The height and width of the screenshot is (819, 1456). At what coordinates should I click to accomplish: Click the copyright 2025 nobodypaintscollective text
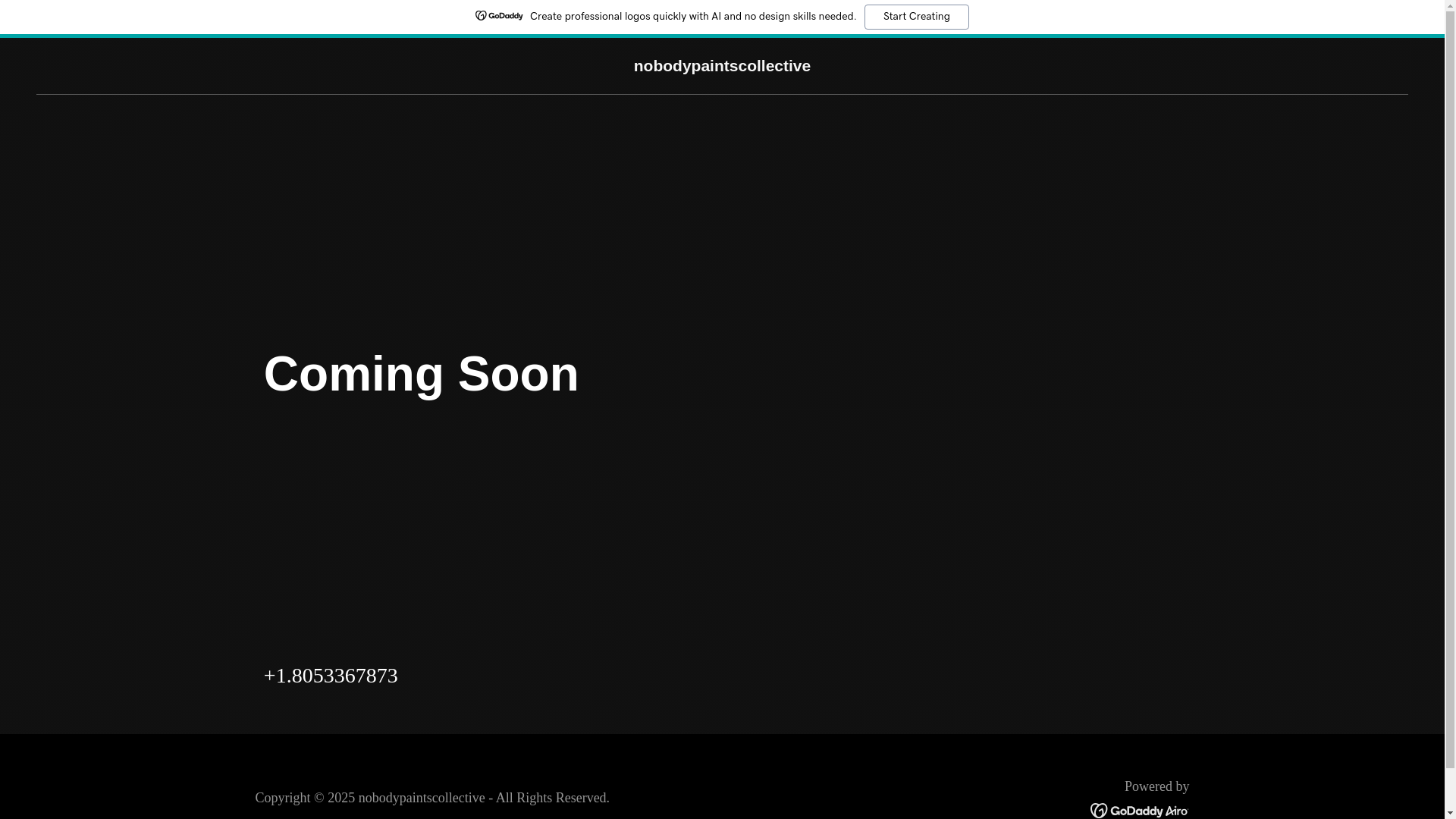tap(432, 798)
